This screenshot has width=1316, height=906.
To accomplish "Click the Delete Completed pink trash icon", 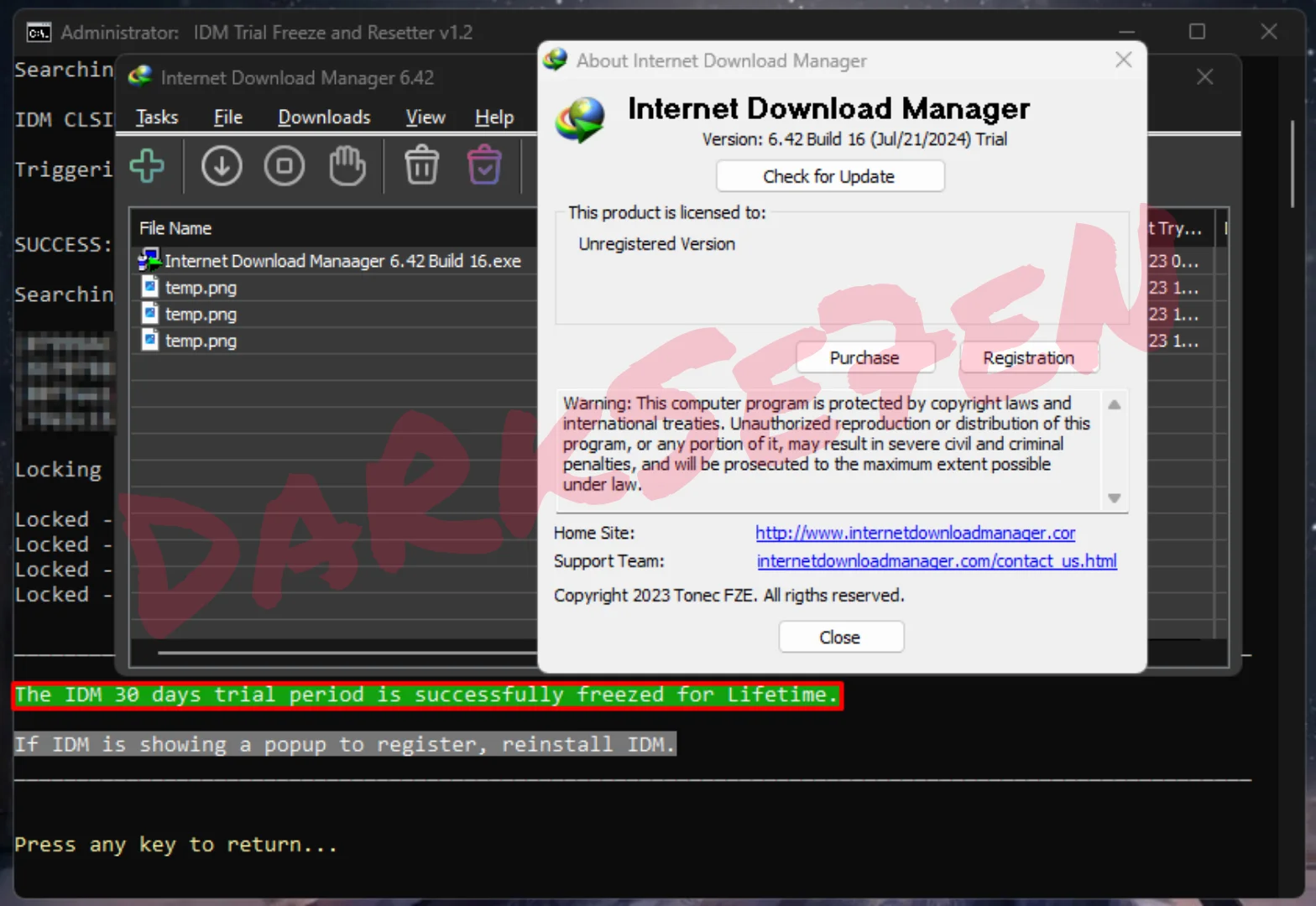I will [484, 165].
